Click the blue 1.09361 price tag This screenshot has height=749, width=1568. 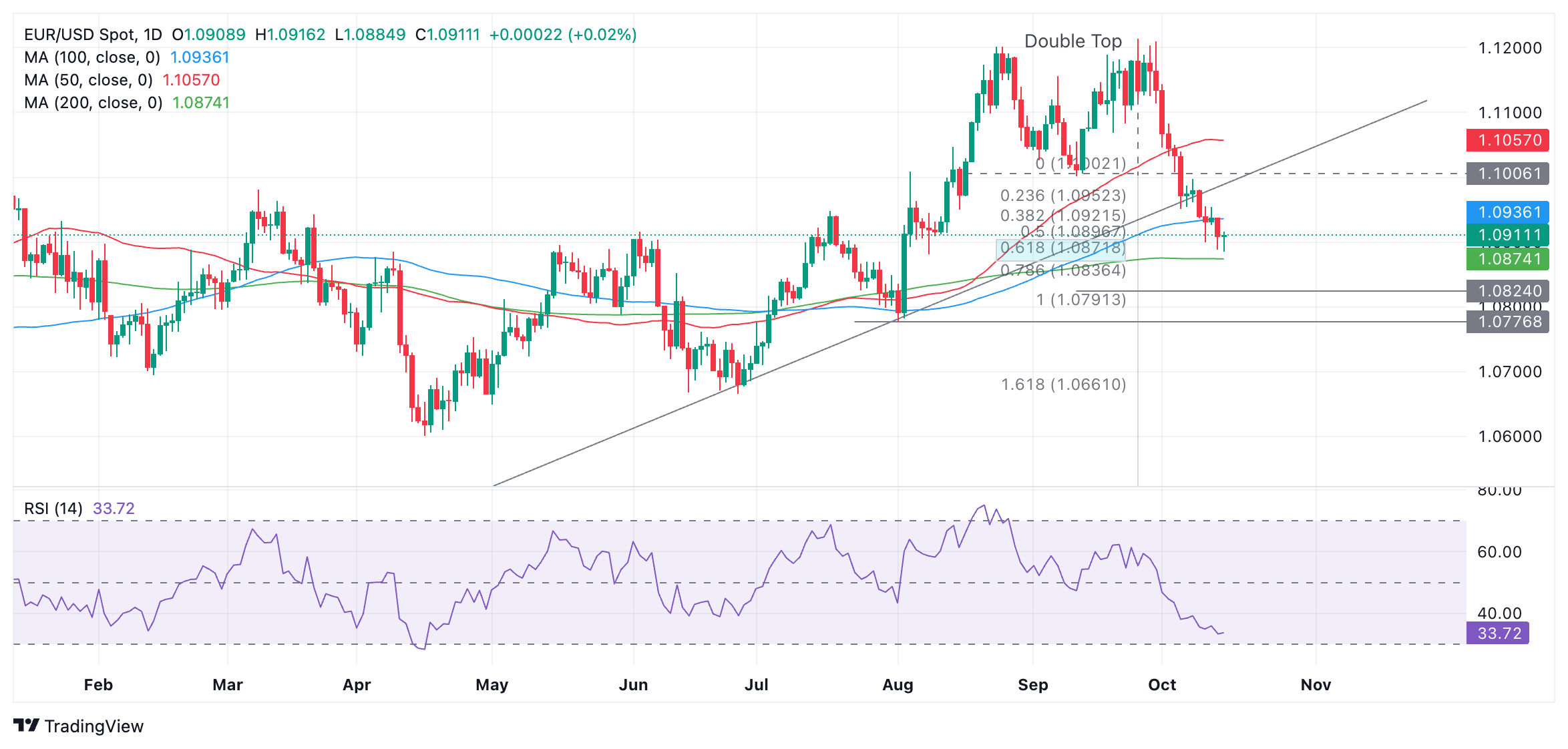coord(1507,212)
